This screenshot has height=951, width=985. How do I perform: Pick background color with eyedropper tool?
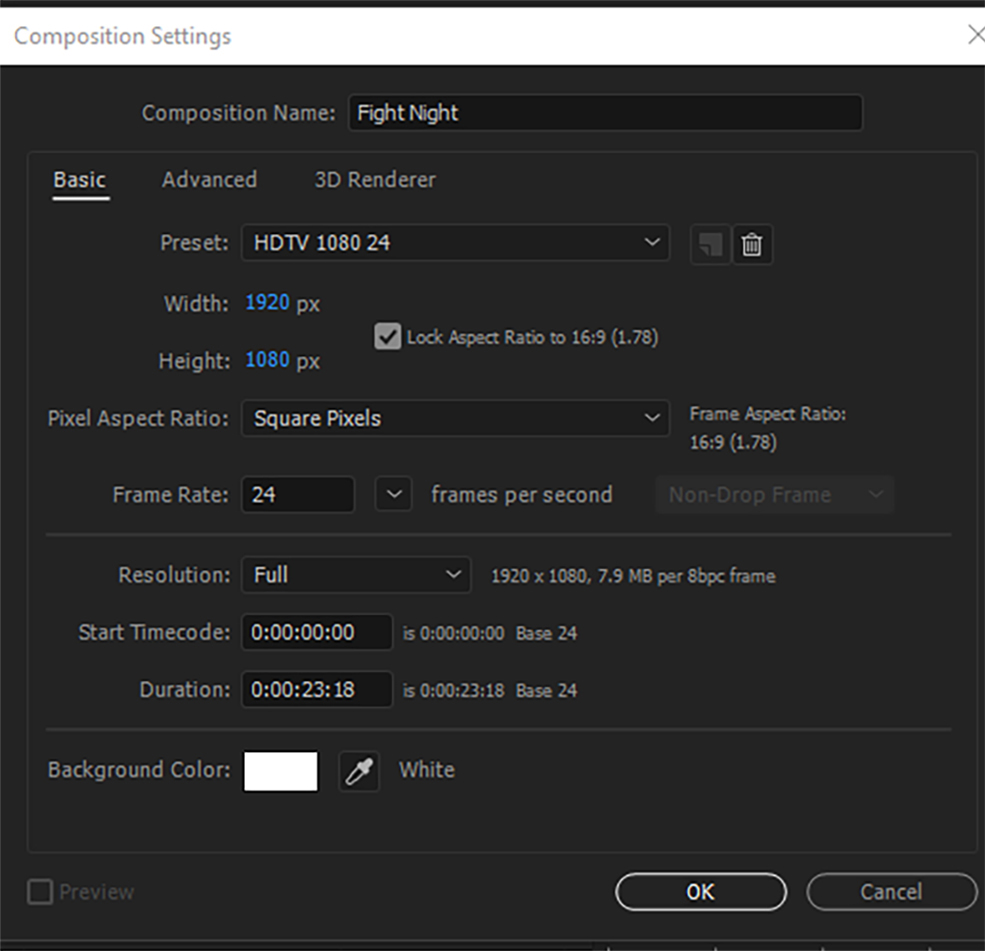coord(359,771)
